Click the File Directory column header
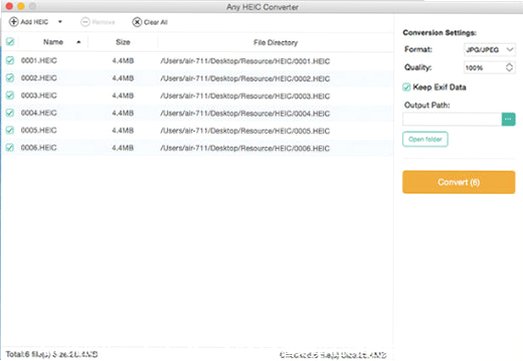This screenshot has height=361, width=523. coord(276,42)
